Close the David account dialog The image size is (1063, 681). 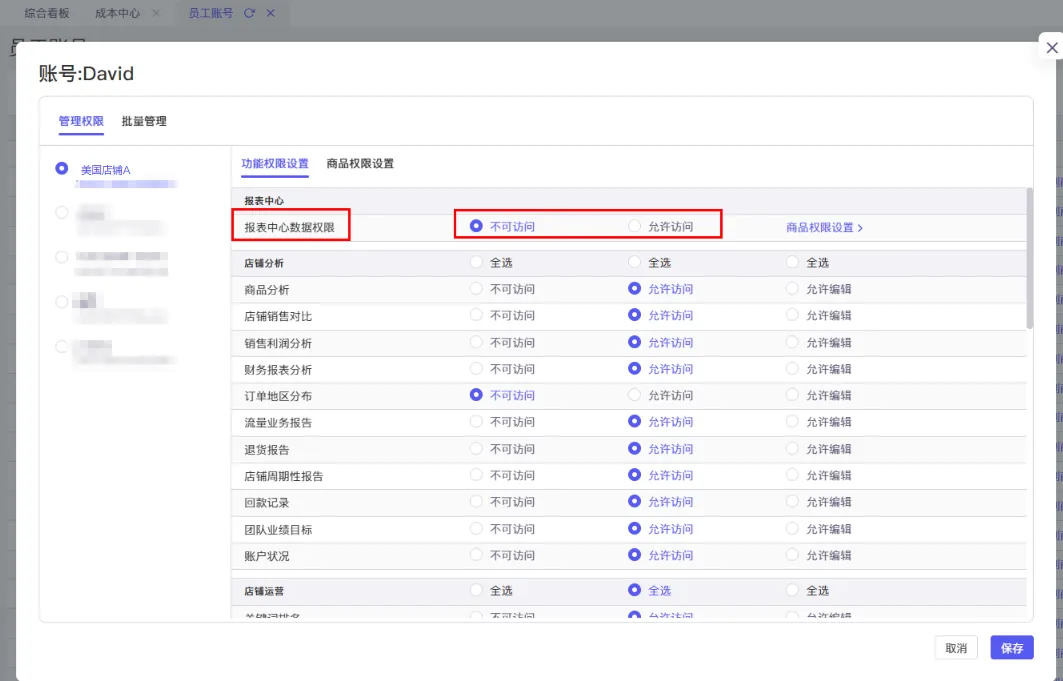click(x=1051, y=47)
